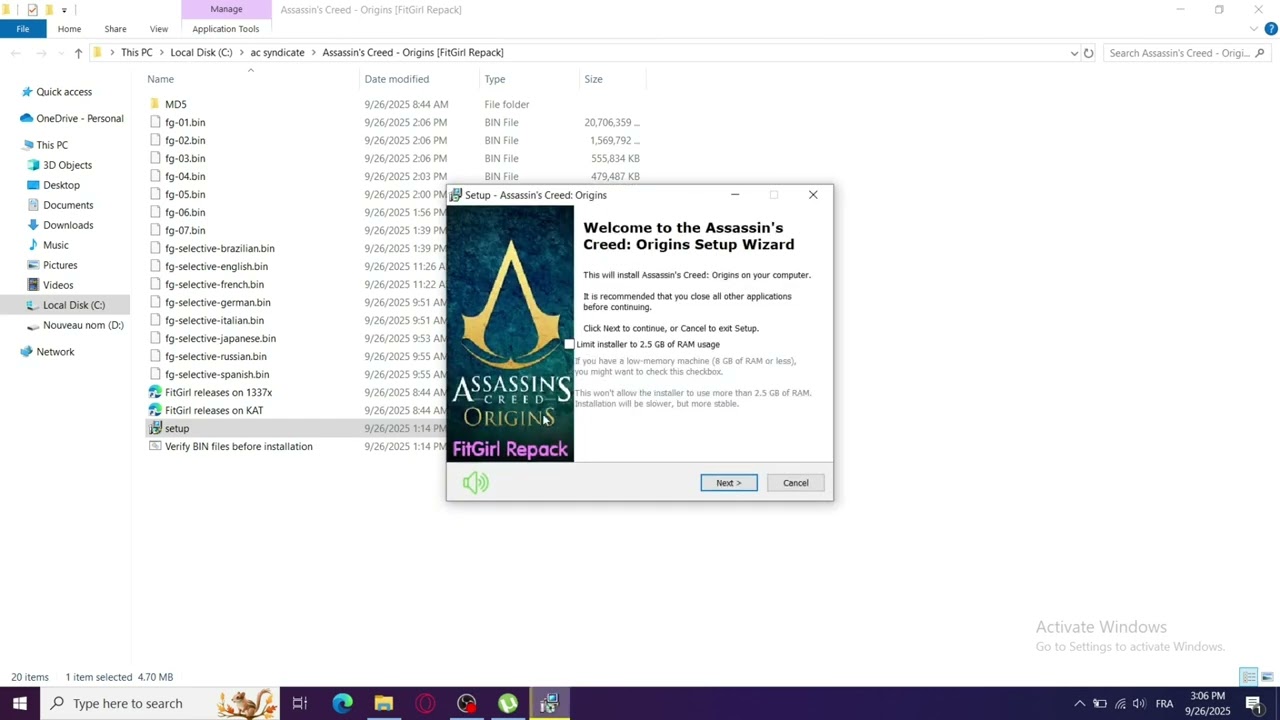Viewport: 1280px width, 720px height.
Task: Click Local Disk (C:) in the breadcrumb
Action: [201, 52]
